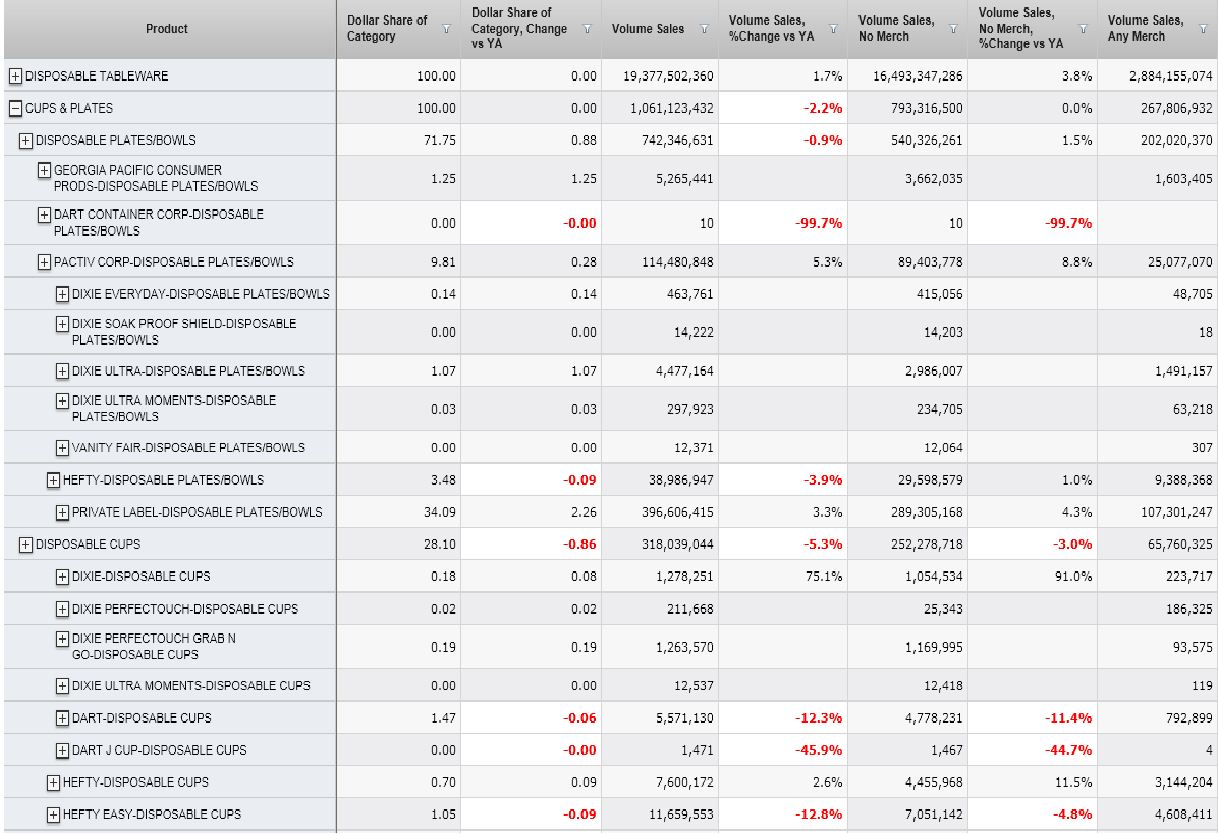This screenshot has height=834, width=1218.
Task: Expand the DISPOSABLE CUPS category
Action: click(x=26, y=544)
